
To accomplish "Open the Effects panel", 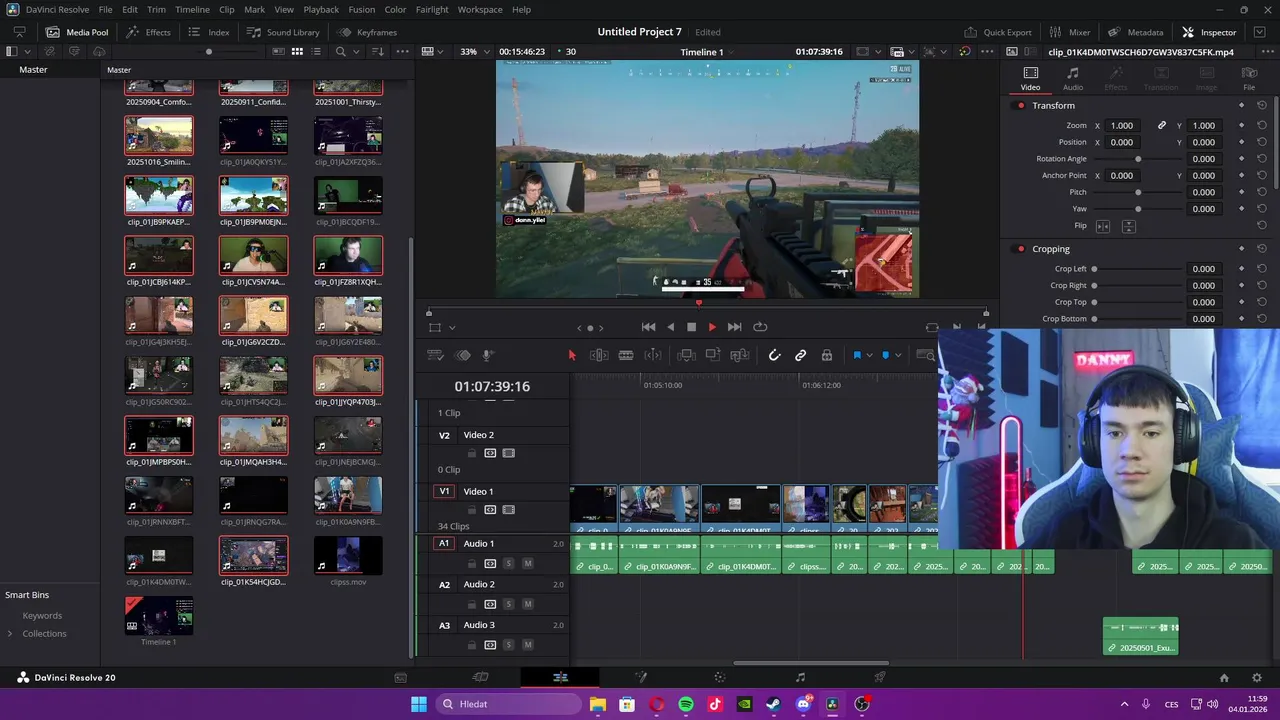I will coord(148,32).
